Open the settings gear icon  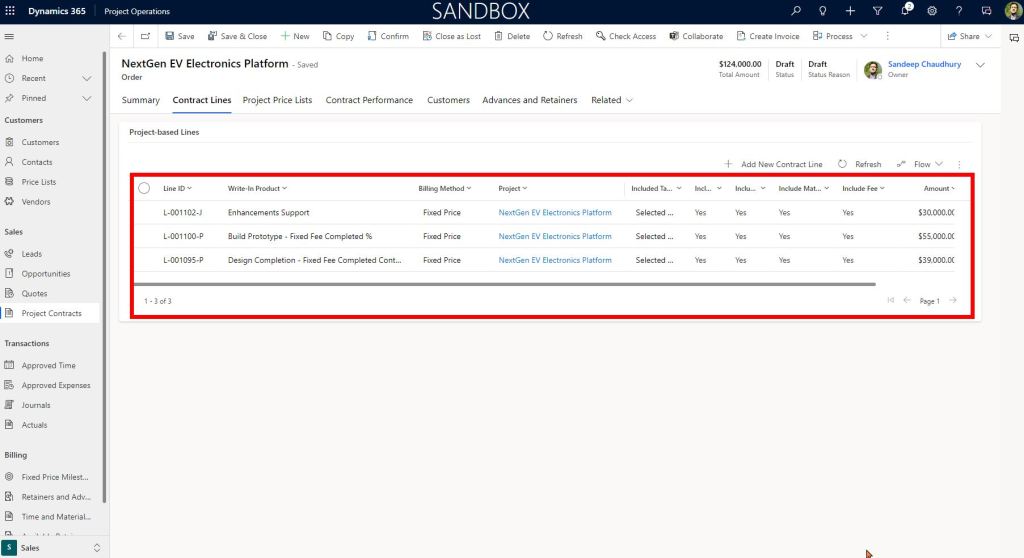(x=931, y=11)
